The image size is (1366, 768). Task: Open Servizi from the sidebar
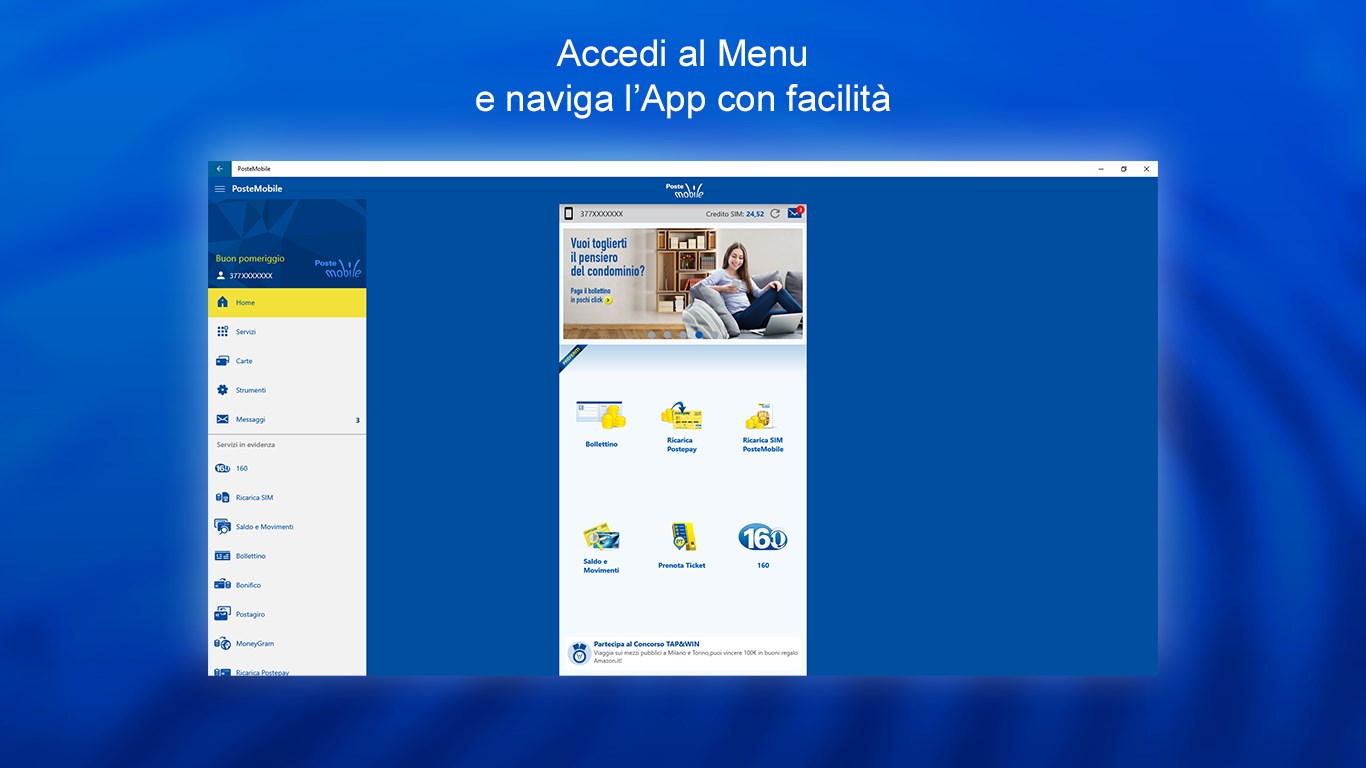[287, 332]
